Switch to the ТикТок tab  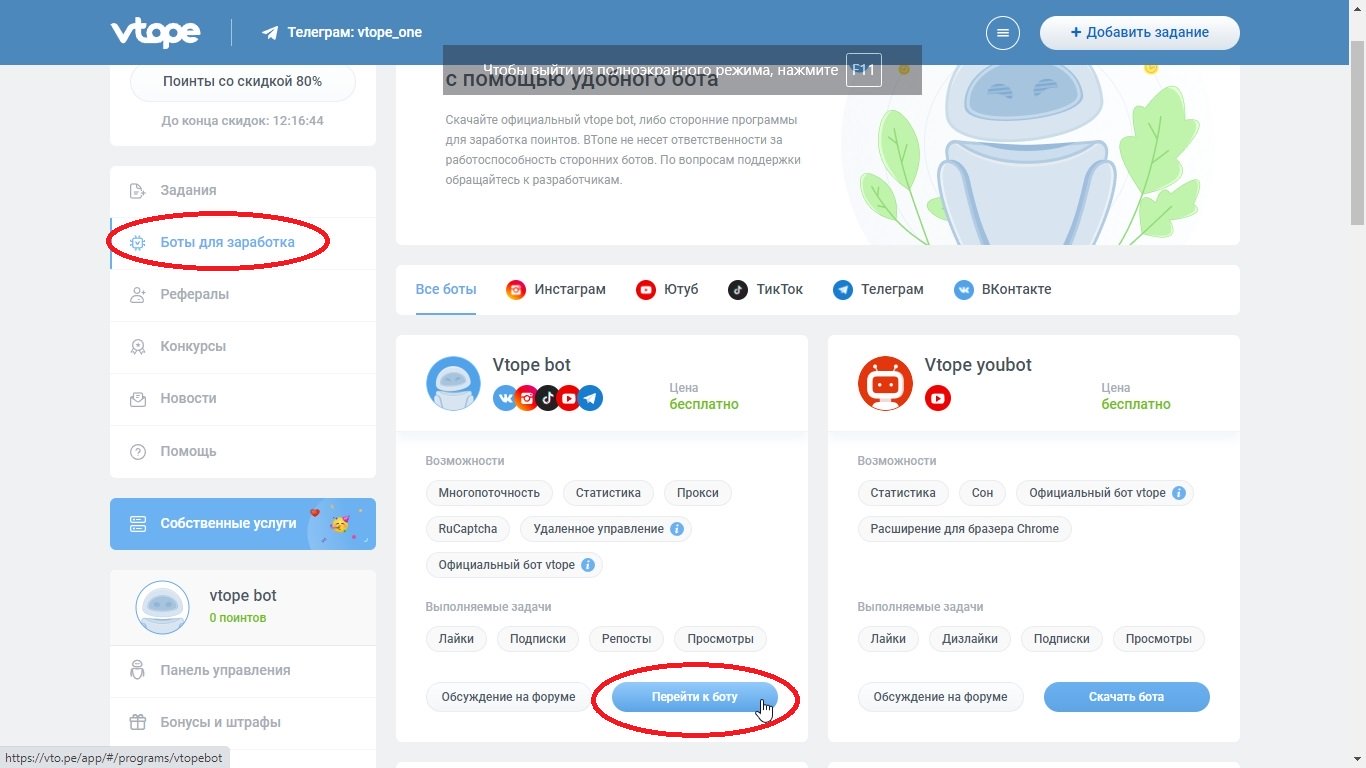[765, 290]
